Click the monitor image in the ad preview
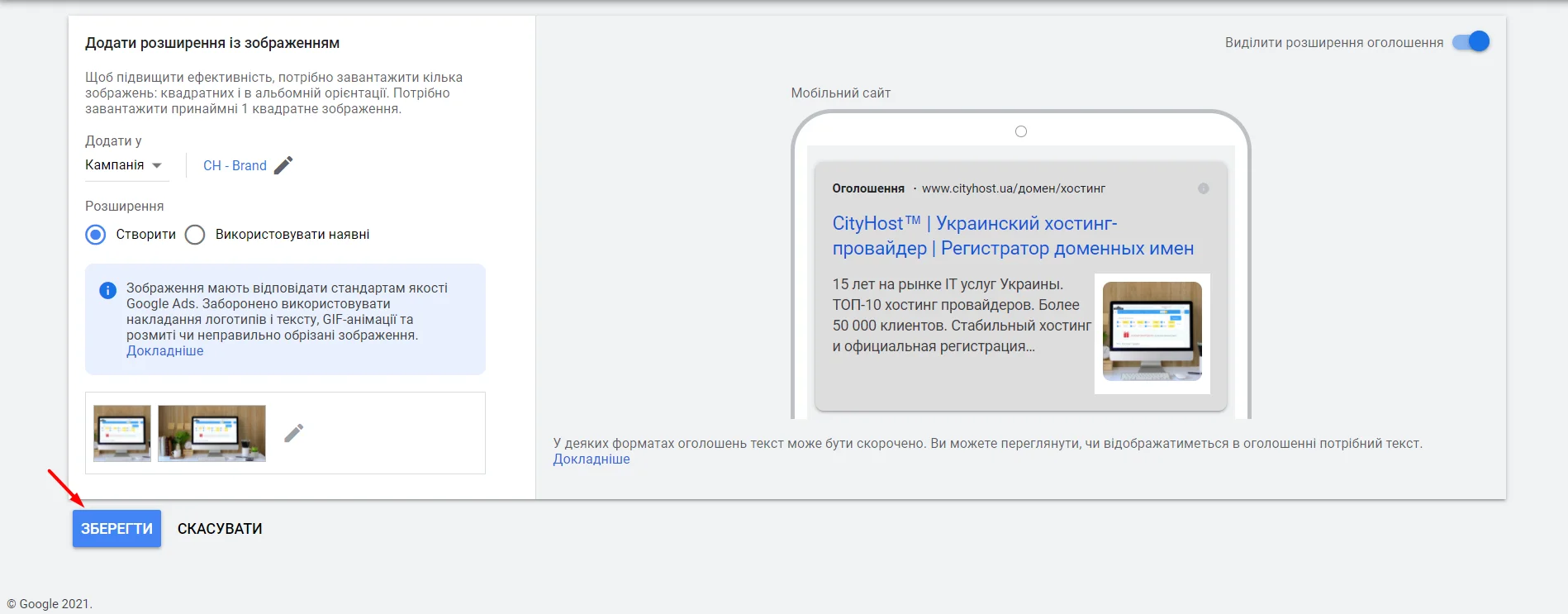 coord(1152,332)
